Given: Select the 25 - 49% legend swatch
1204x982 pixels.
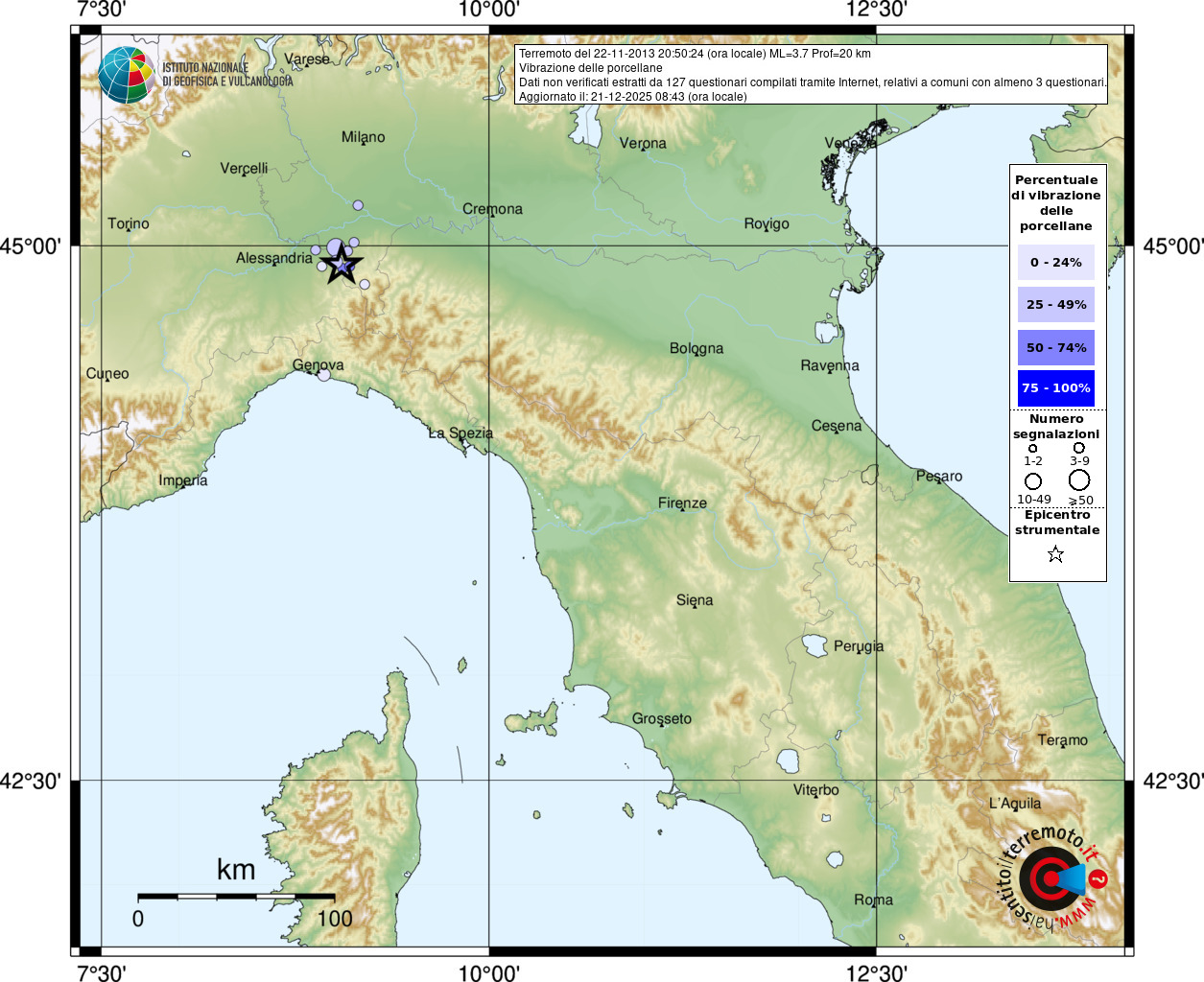Looking at the screenshot, I should pos(1055,305).
